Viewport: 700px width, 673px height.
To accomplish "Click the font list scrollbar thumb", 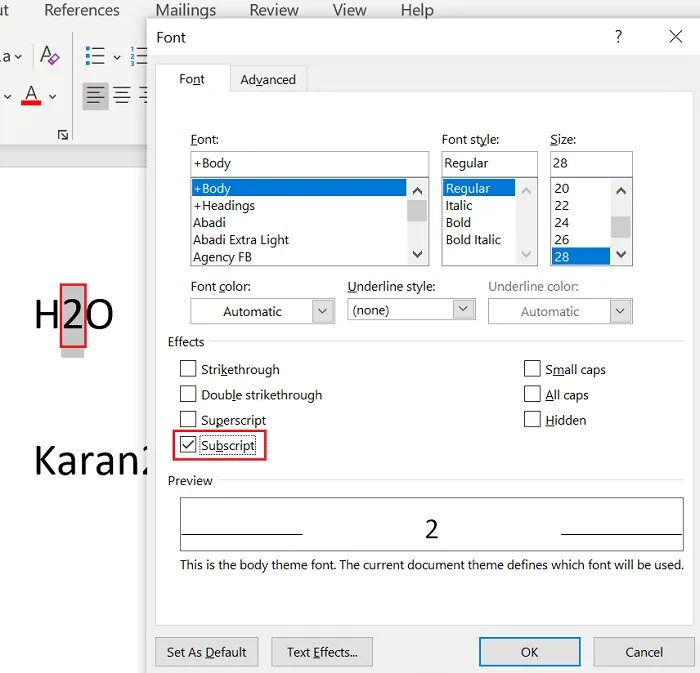I will point(417,211).
